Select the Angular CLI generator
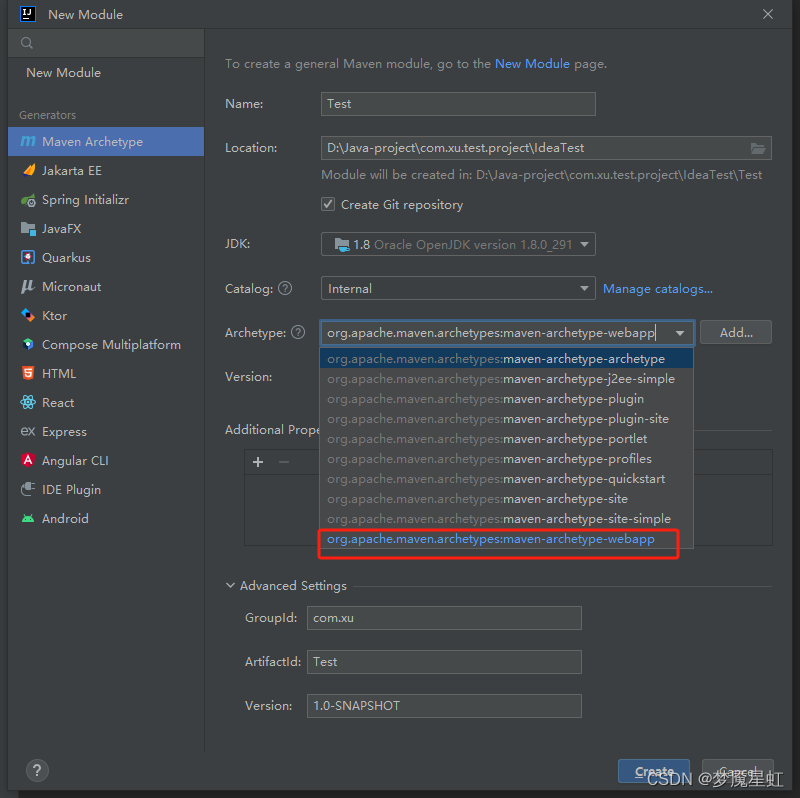This screenshot has height=798, width=800. 106,460
